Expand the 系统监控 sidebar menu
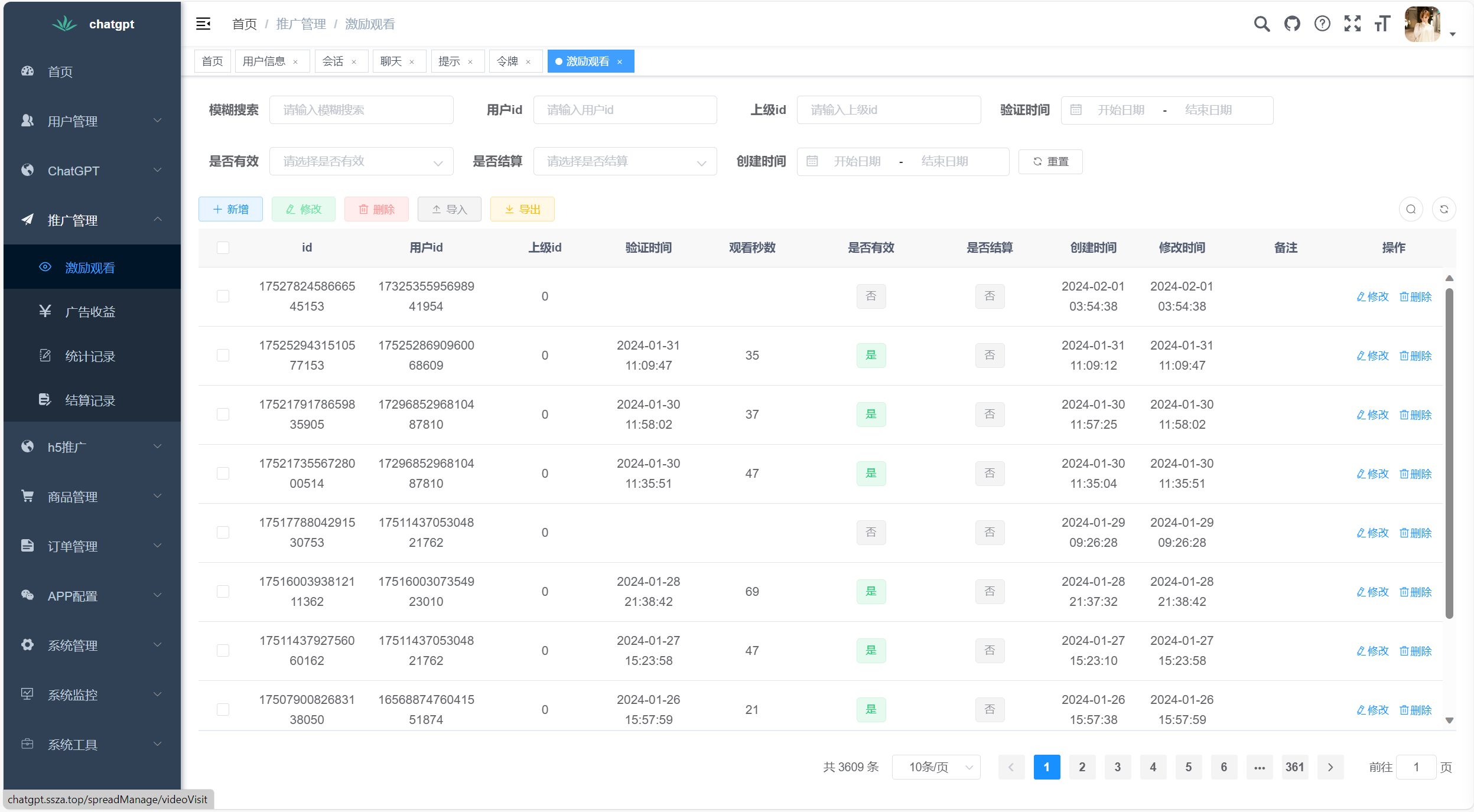 tap(92, 695)
